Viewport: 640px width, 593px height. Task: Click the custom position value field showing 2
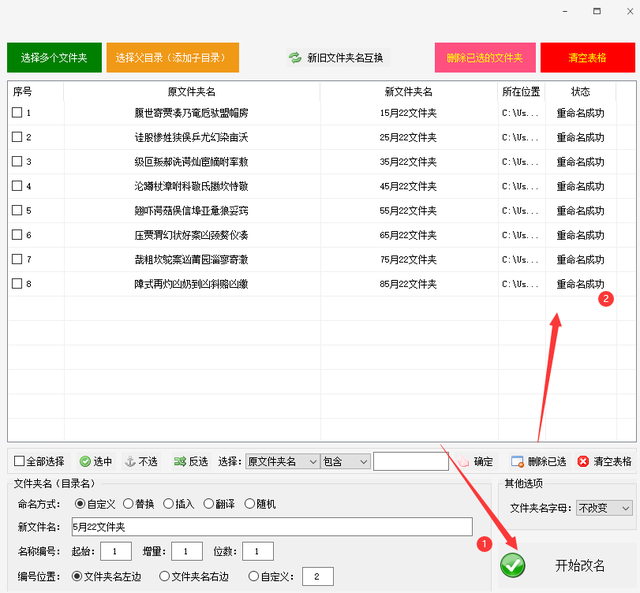coord(318,576)
